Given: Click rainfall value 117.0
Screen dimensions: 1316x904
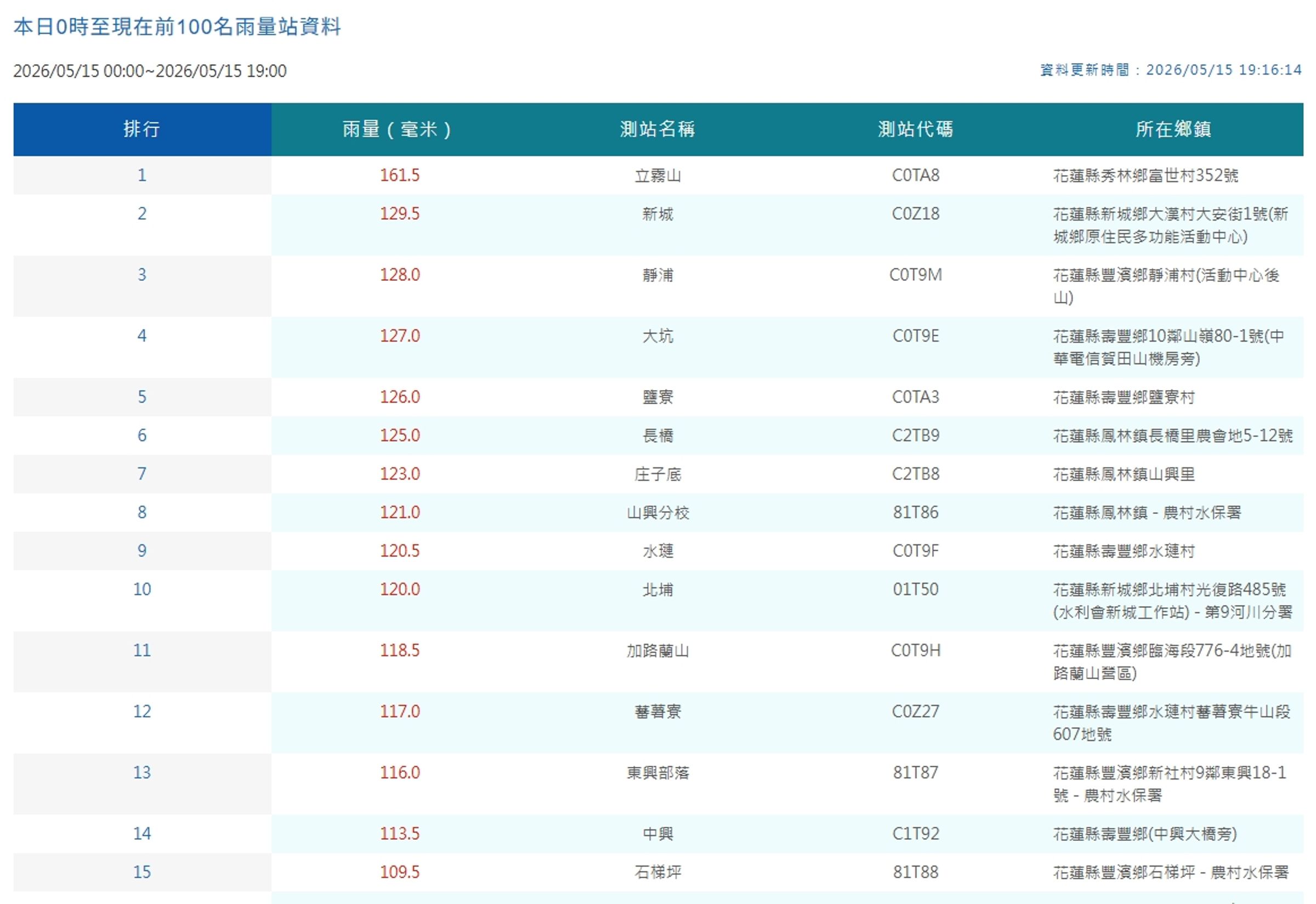Looking at the screenshot, I should tap(400, 711).
